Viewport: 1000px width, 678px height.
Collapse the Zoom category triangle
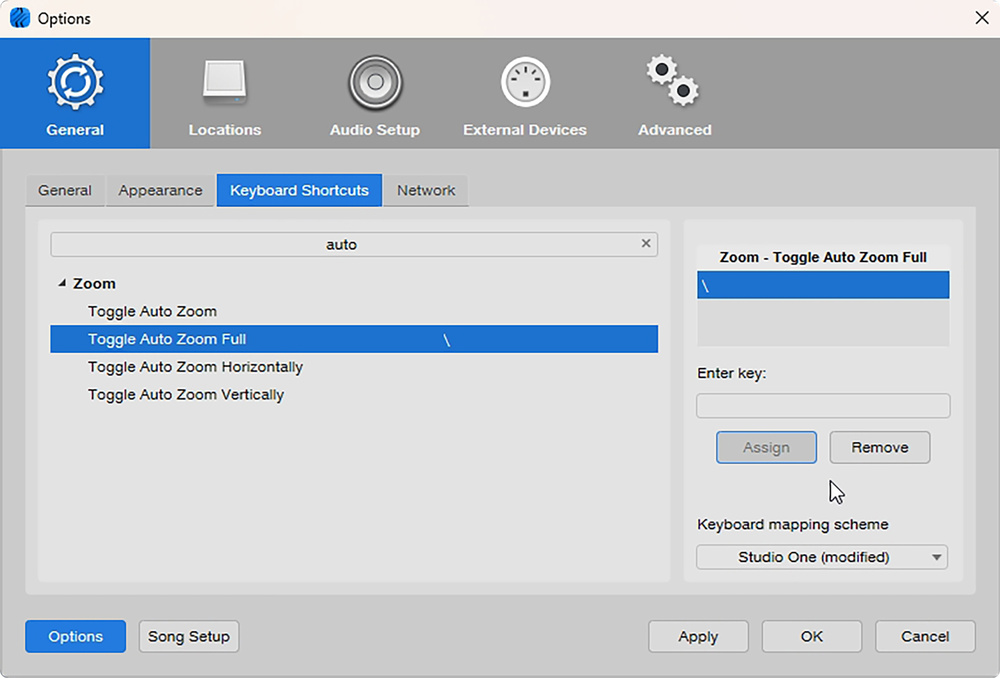click(x=62, y=284)
